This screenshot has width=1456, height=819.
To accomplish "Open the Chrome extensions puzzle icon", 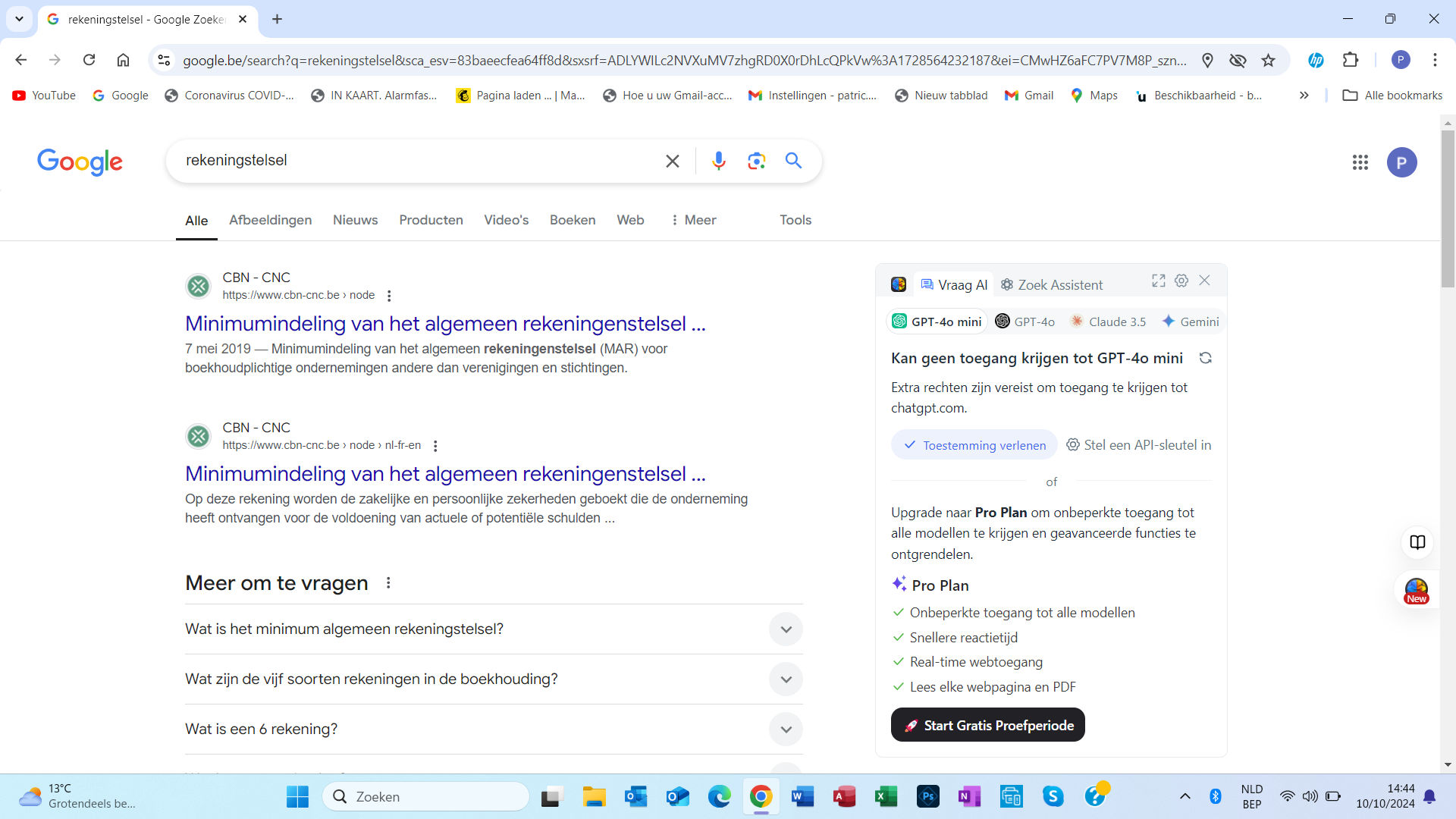I will point(1351,60).
